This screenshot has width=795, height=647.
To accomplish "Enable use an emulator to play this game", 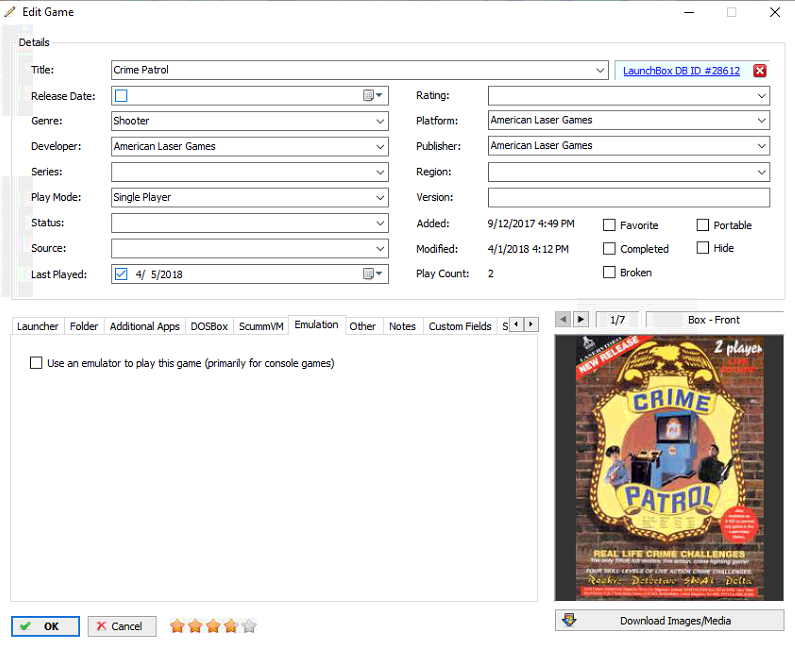I will 36,363.
